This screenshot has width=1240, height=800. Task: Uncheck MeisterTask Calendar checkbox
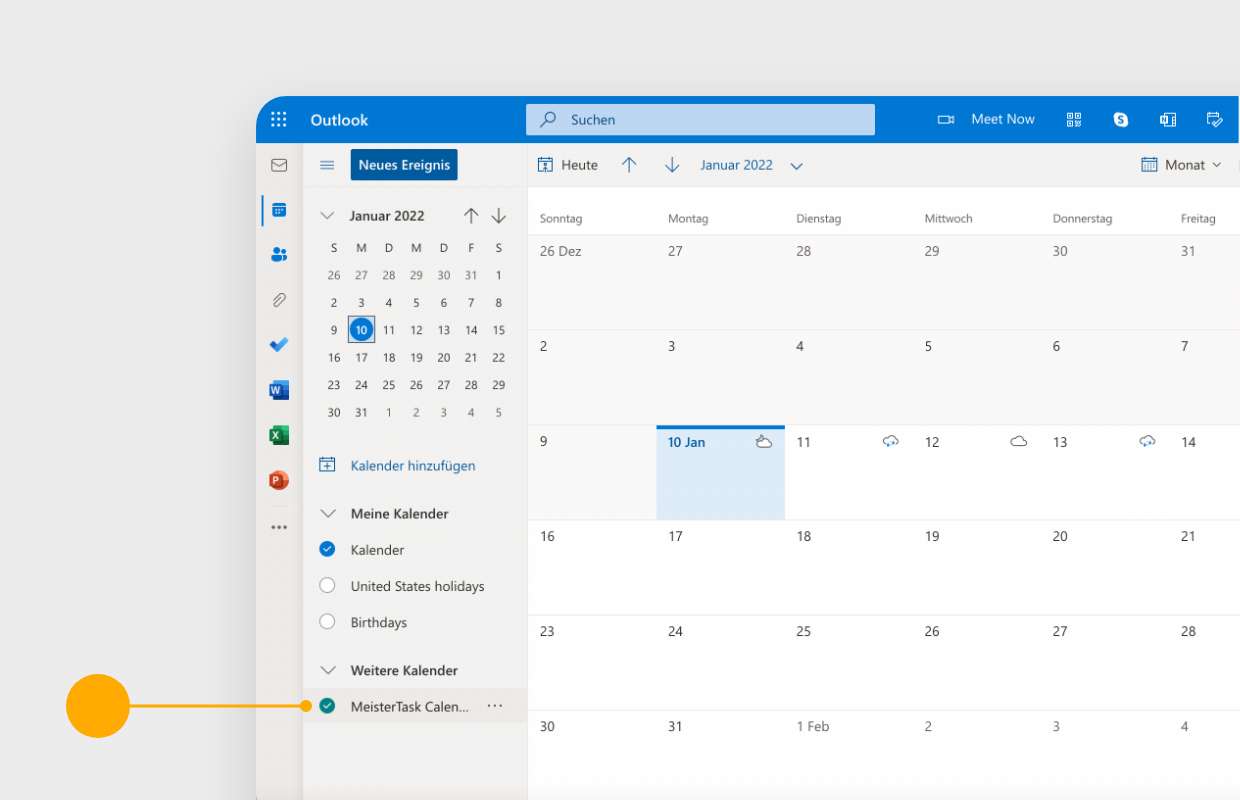(x=327, y=706)
